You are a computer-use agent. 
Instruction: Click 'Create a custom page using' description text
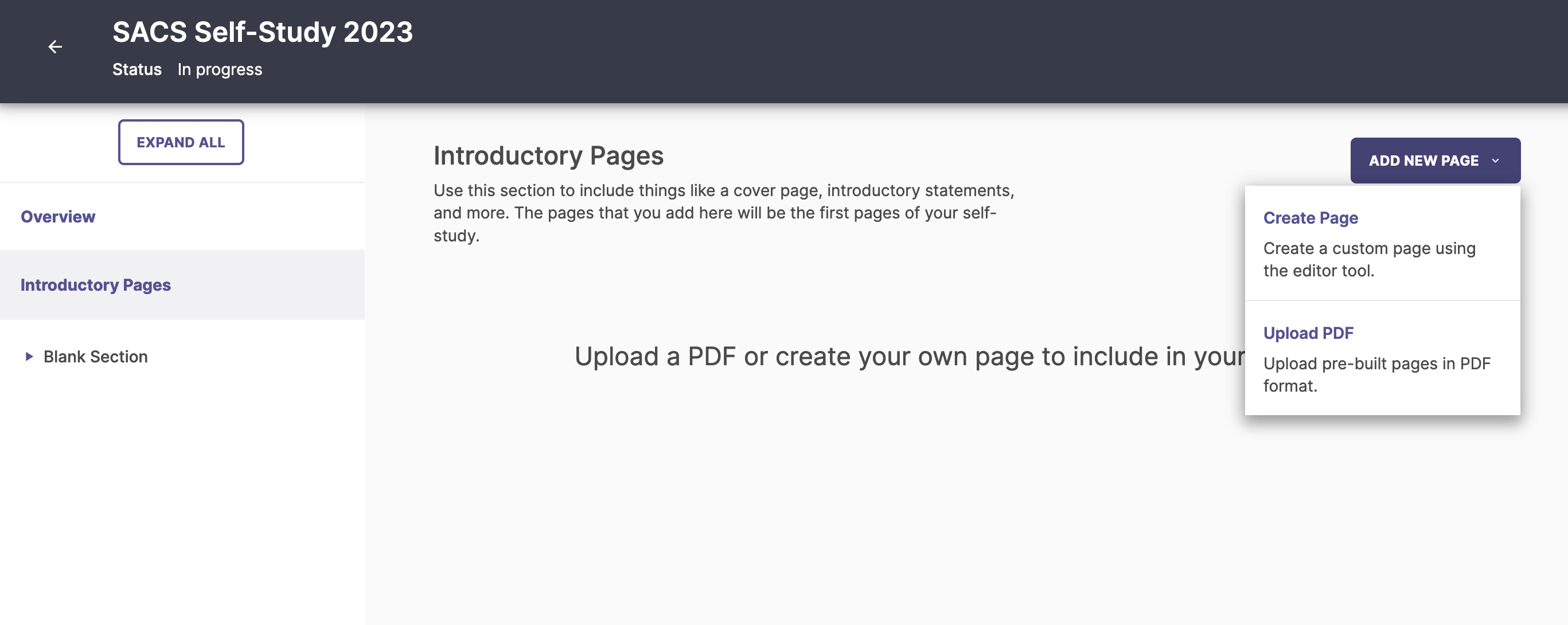1369,259
